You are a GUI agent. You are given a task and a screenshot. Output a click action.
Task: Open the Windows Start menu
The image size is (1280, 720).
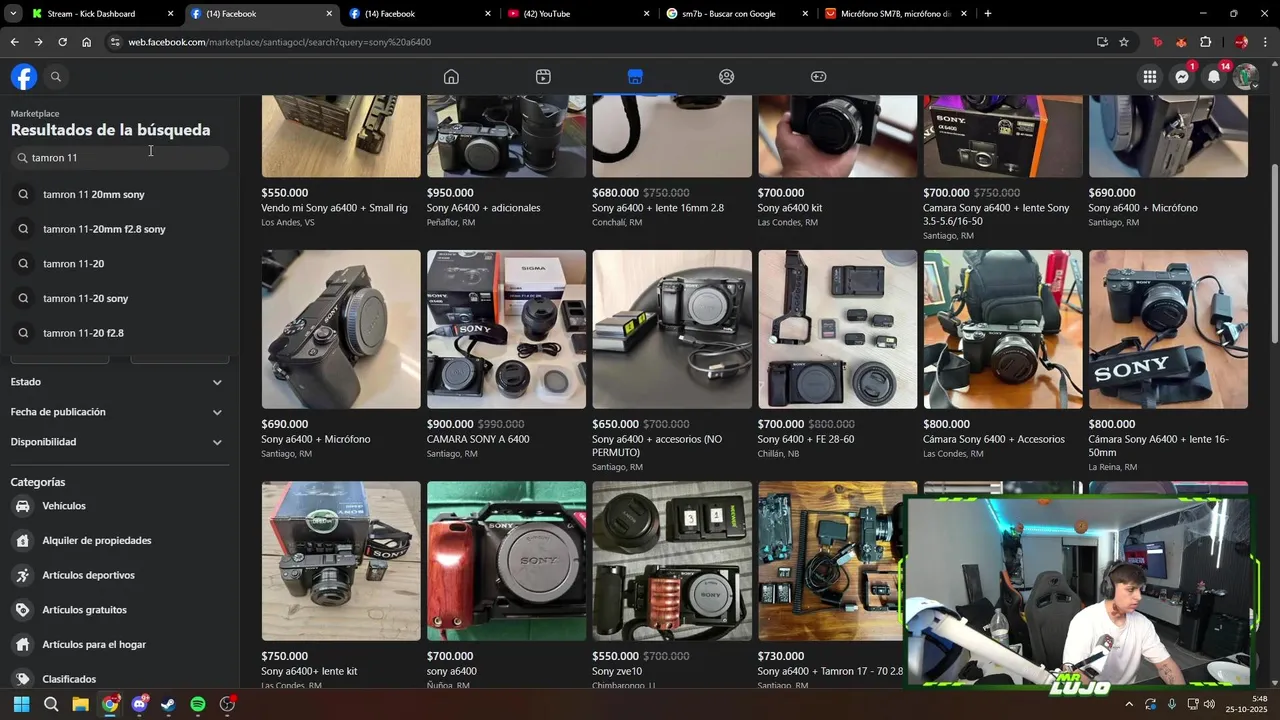click(x=21, y=704)
